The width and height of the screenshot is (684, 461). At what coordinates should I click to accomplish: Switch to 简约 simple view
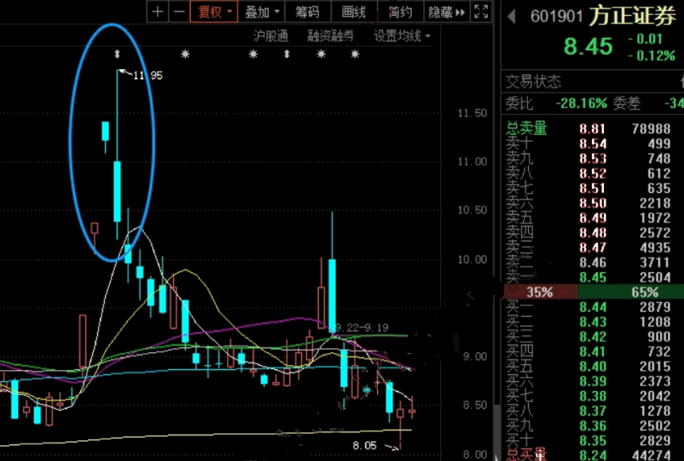tap(400, 12)
